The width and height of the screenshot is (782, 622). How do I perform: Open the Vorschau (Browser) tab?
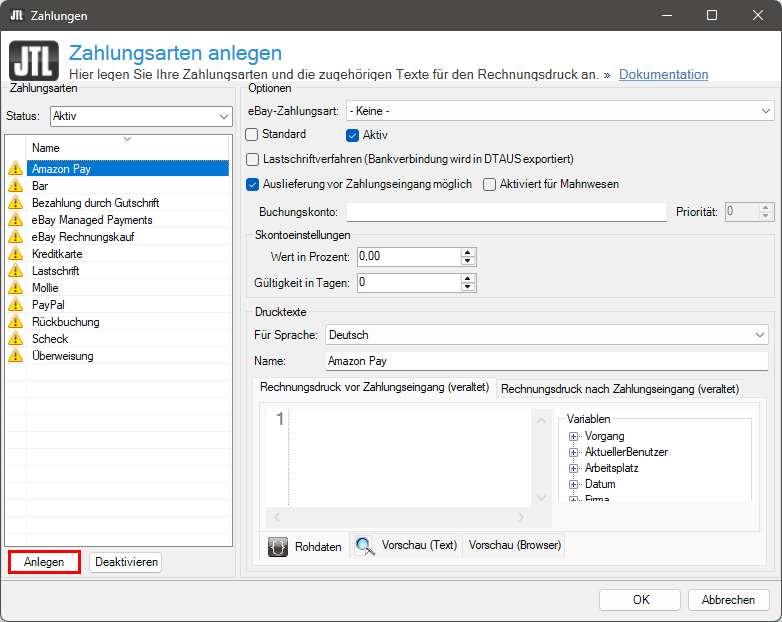[515, 546]
